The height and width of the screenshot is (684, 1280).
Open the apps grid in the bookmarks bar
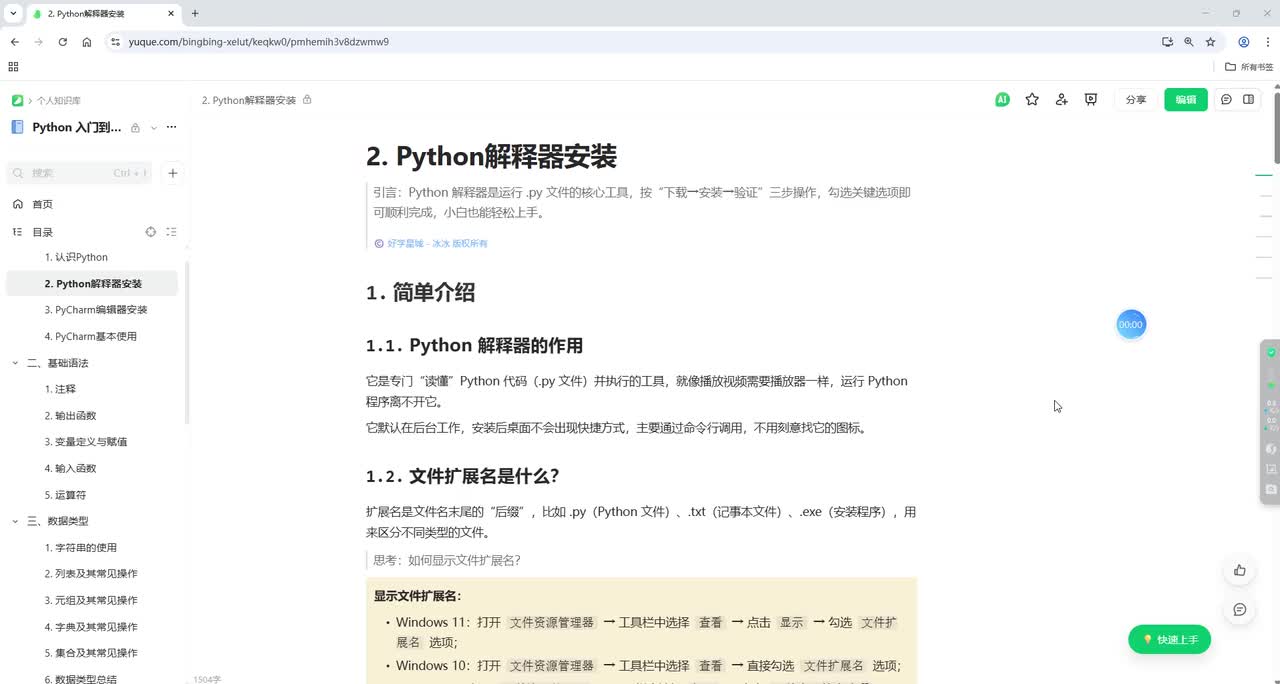pyautogui.click(x=13, y=67)
